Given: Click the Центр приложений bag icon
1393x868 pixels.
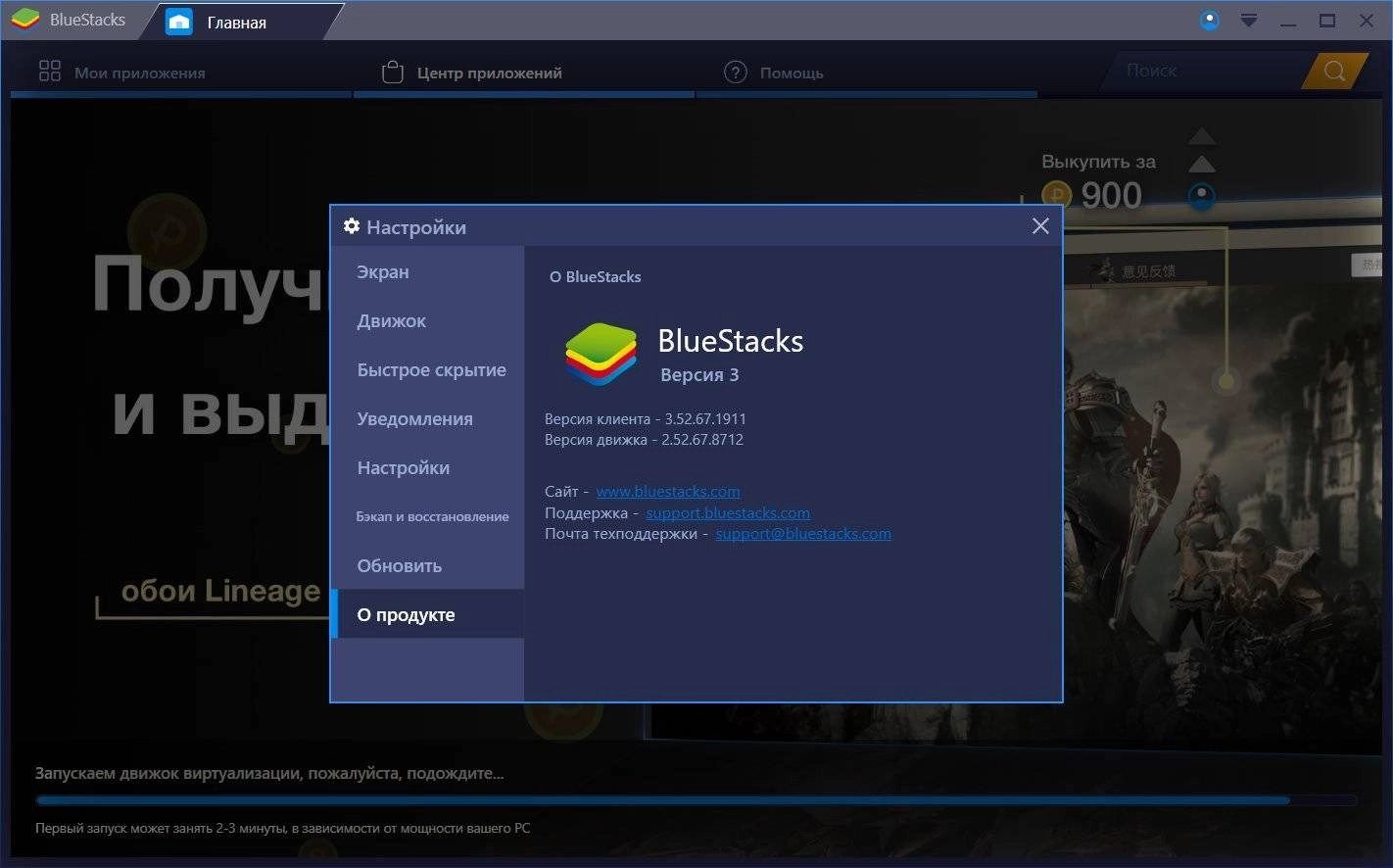Looking at the screenshot, I should pos(393,72).
